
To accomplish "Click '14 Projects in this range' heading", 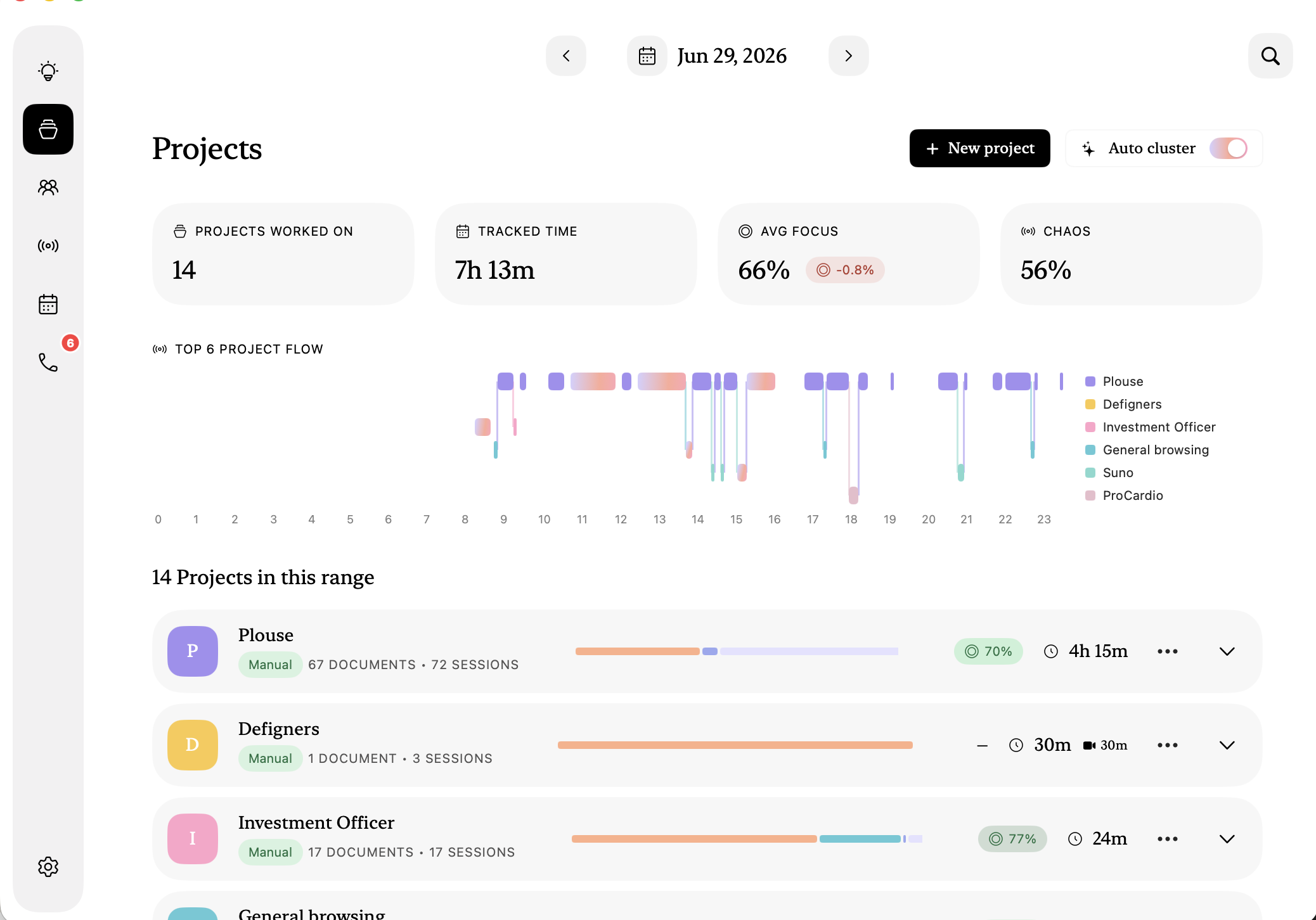I will (263, 577).
